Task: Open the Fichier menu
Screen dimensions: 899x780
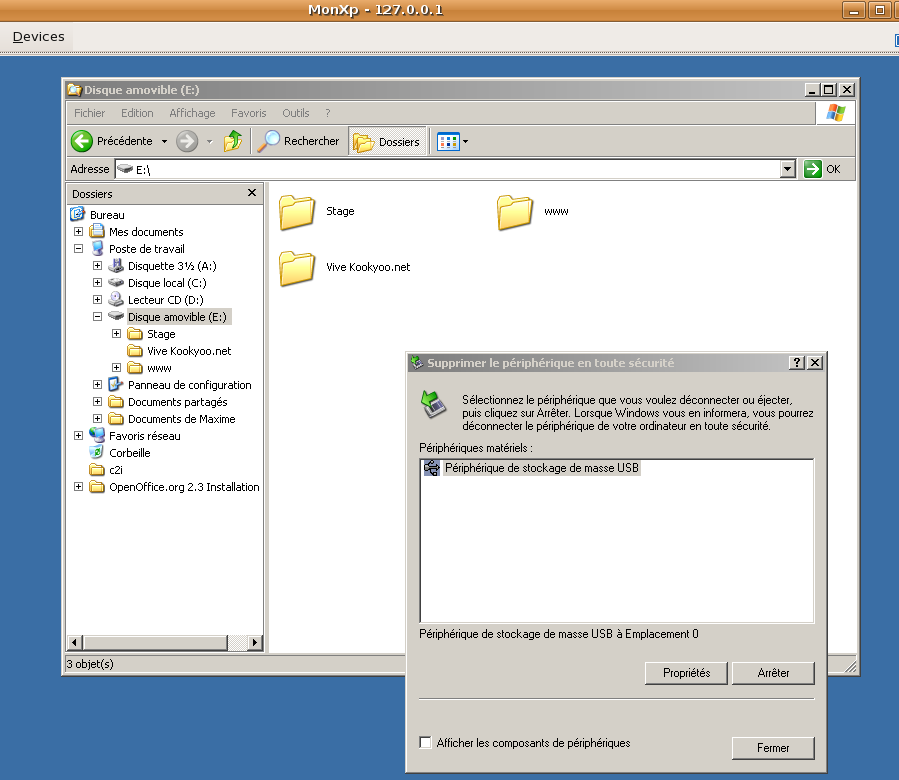Action: pyautogui.click(x=89, y=113)
